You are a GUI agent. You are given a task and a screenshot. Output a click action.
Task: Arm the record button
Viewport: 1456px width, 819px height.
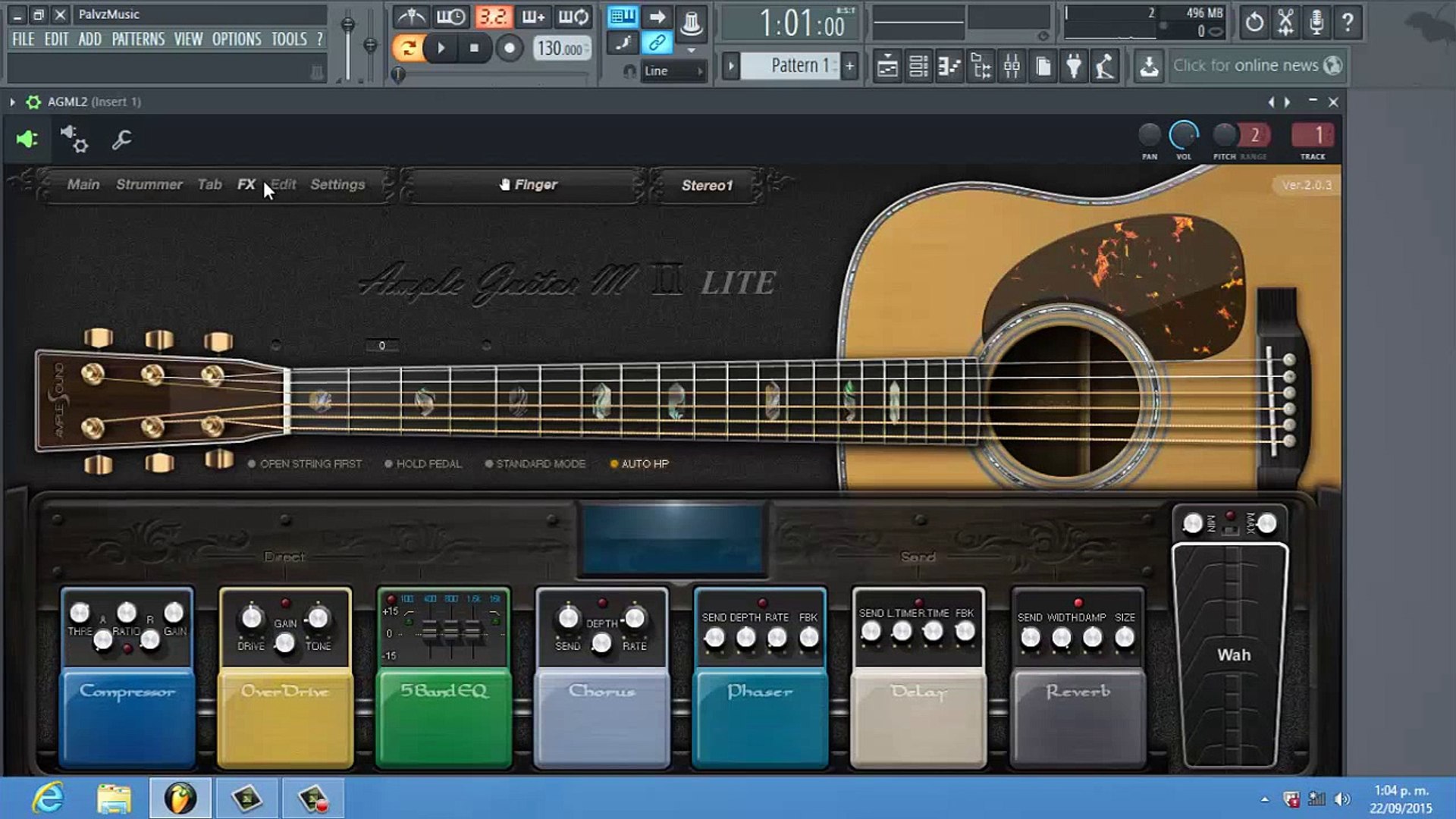click(x=510, y=49)
